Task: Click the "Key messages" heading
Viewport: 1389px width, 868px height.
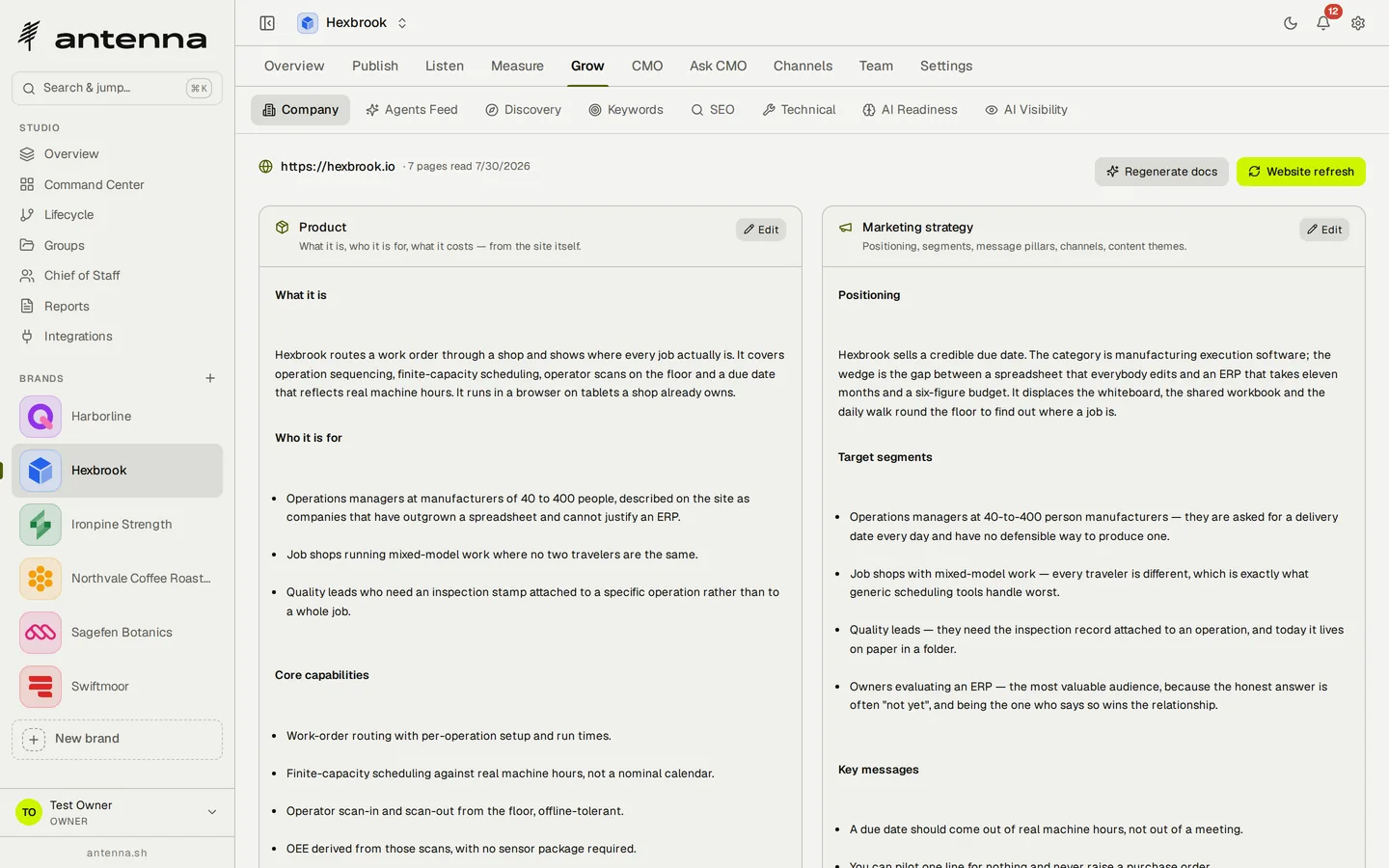Action: pyautogui.click(x=878, y=770)
